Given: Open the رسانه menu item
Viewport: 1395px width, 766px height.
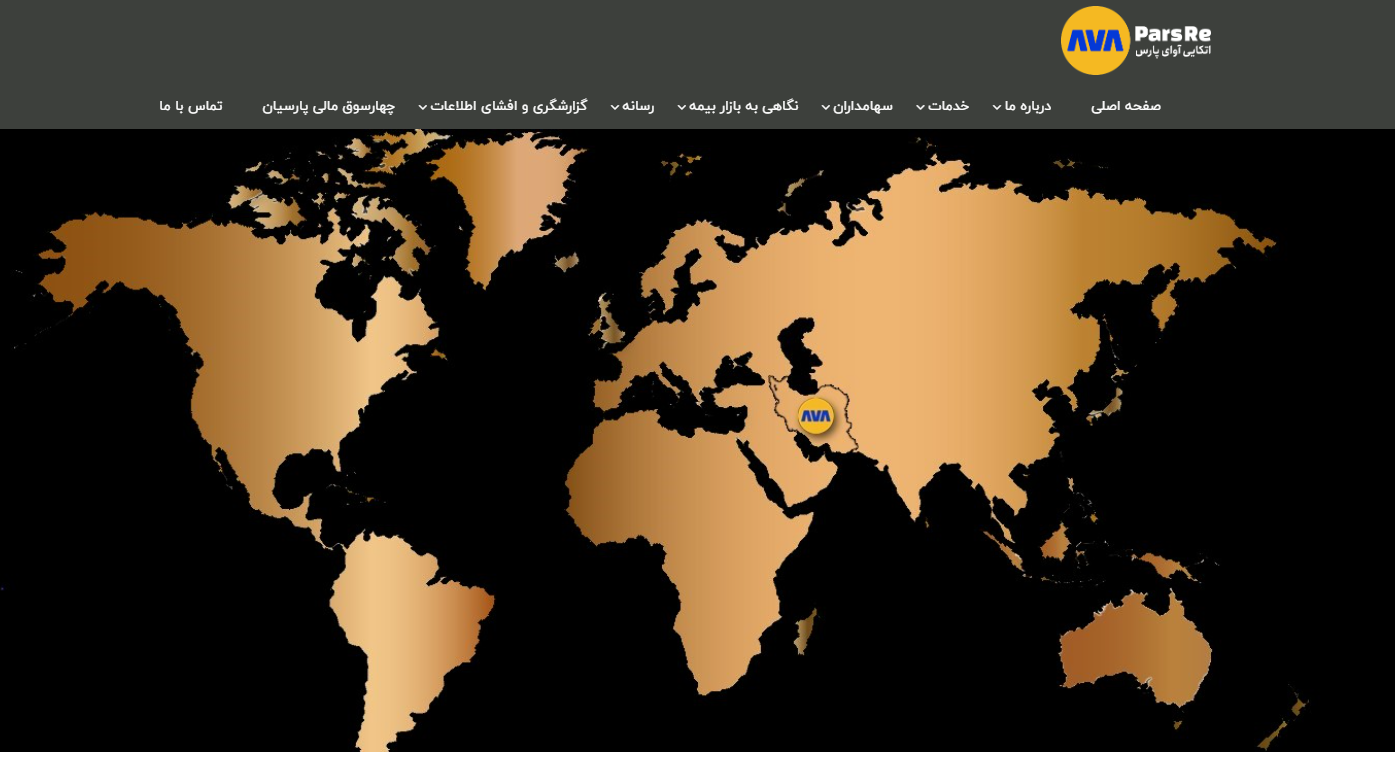Looking at the screenshot, I should 638,106.
